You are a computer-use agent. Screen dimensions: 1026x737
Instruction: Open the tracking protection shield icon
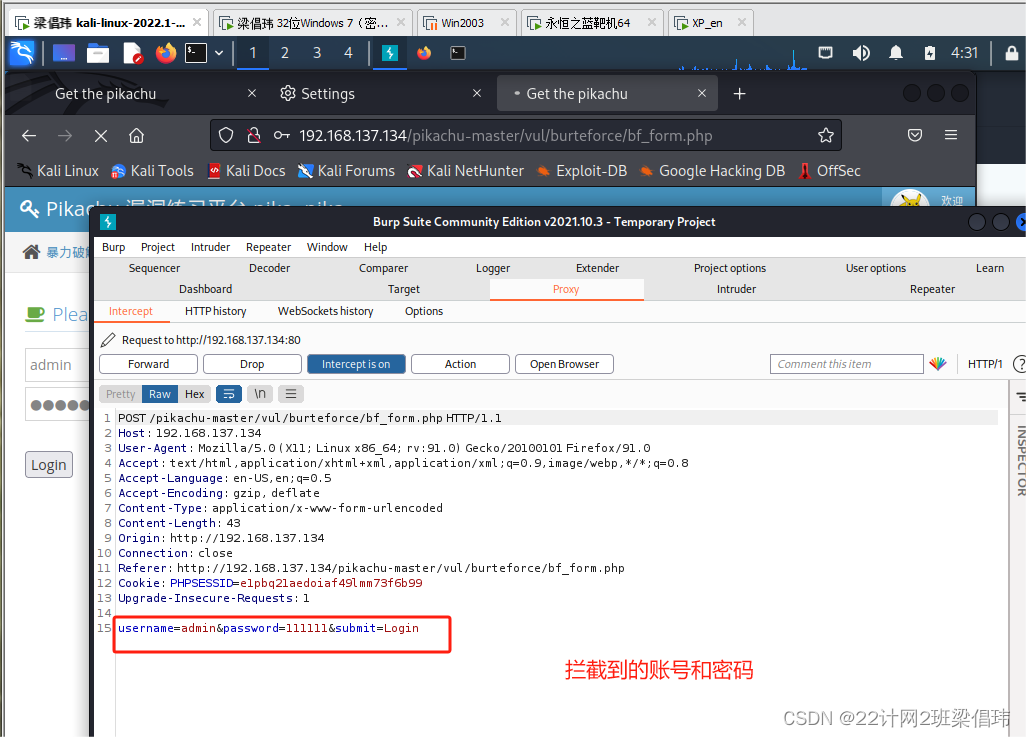point(226,135)
